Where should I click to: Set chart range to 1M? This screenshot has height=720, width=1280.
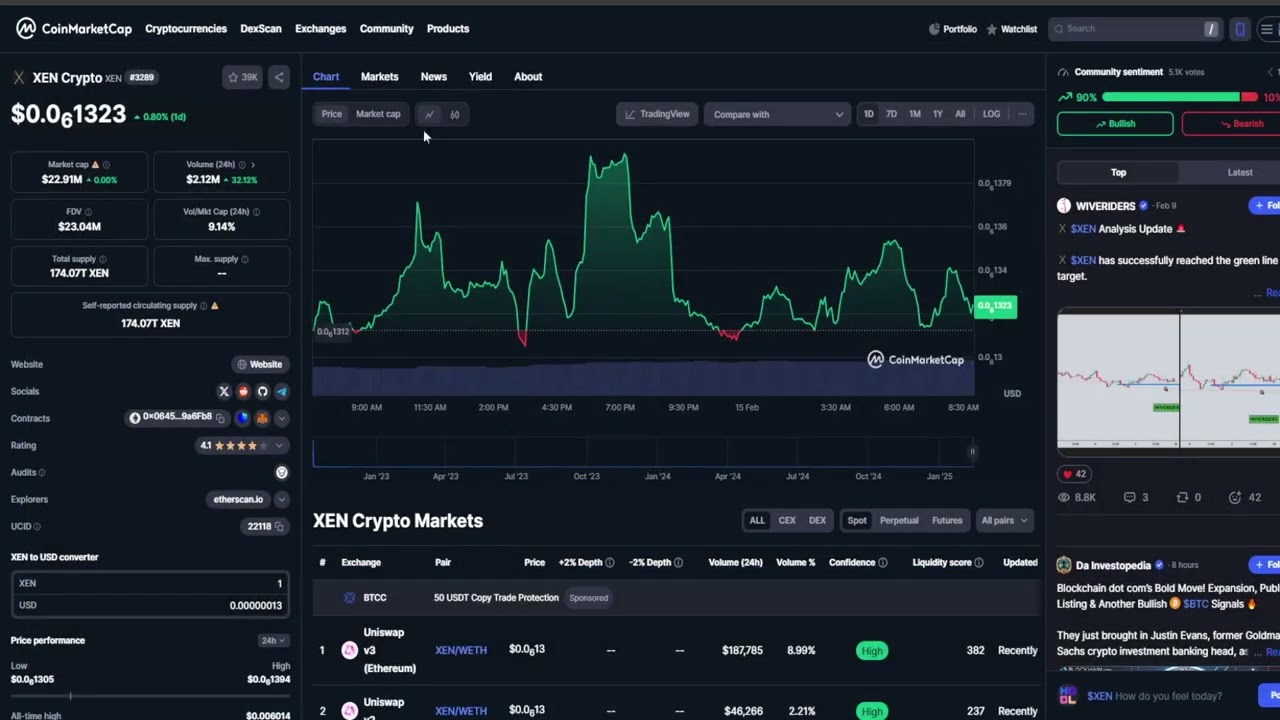click(x=914, y=114)
